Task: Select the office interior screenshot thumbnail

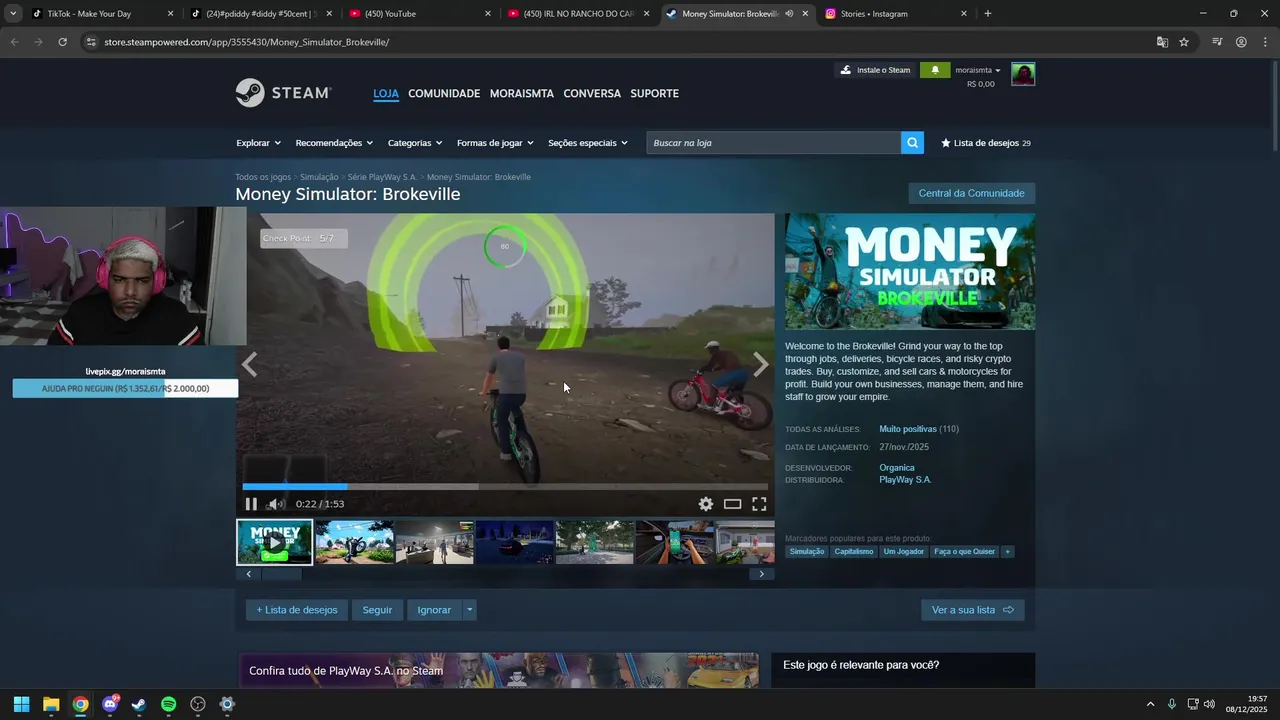Action: click(435, 542)
